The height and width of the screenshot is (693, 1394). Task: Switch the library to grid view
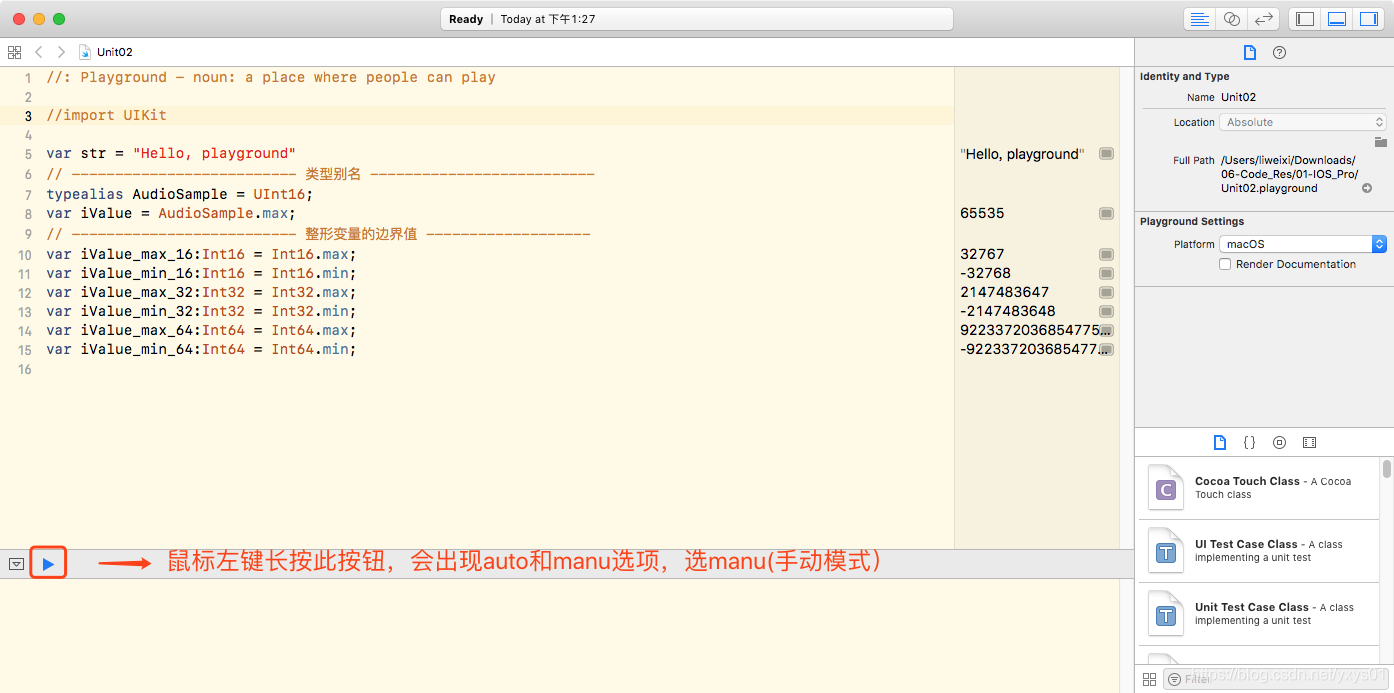point(1149,679)
